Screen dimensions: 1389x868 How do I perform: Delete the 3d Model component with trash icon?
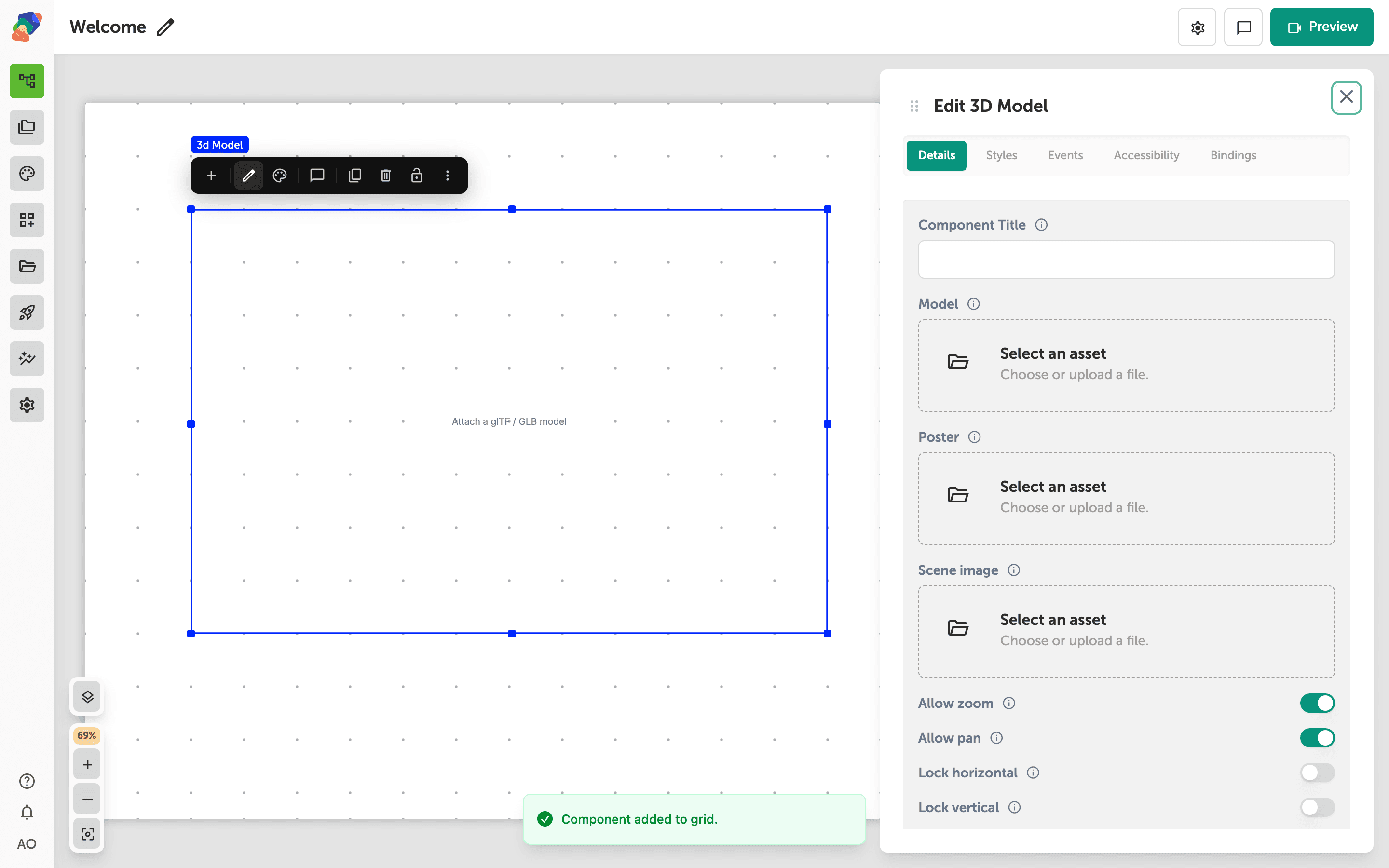click(x=386, y=176)
